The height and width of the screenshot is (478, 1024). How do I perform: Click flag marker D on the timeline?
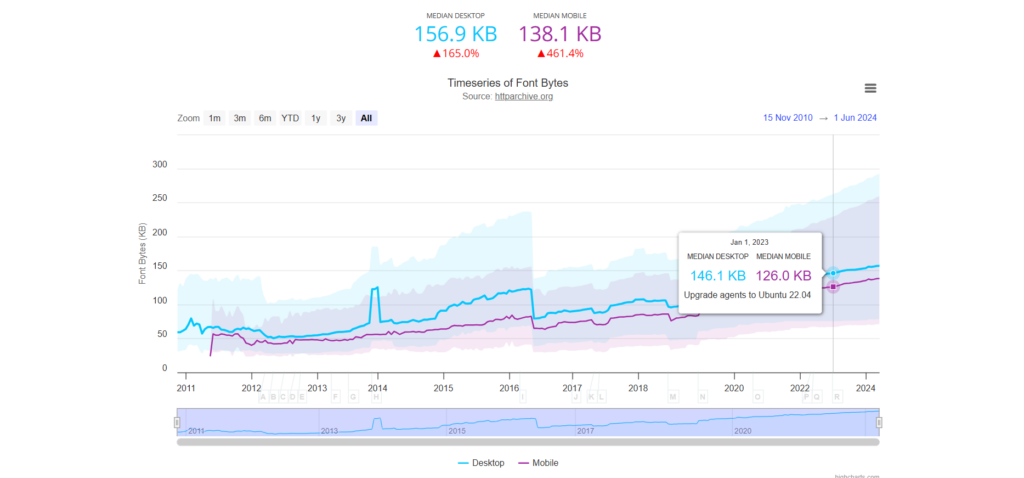pyautogui.click(x=293, y=396)
